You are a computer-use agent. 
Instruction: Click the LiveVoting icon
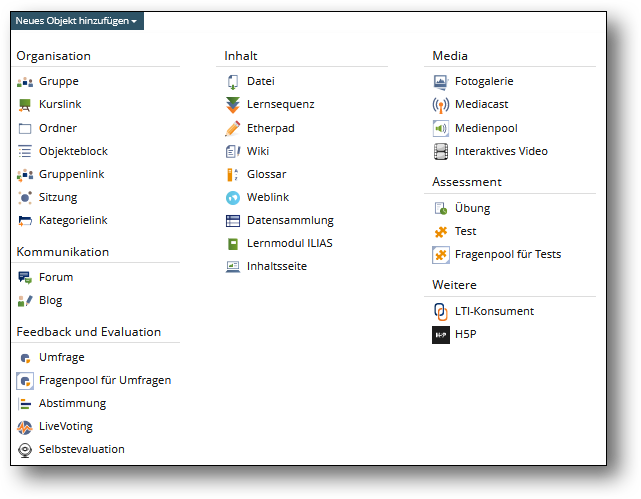[25, 427]
